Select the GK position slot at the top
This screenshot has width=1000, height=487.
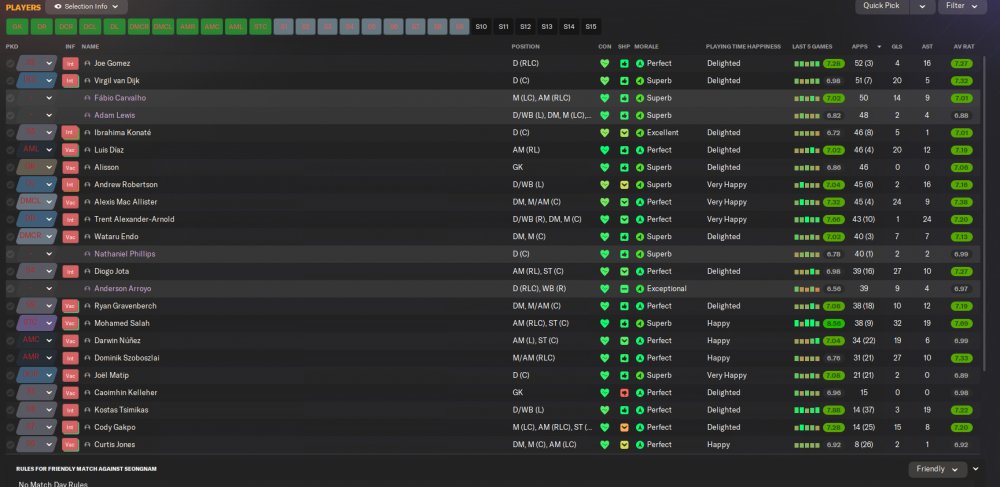[x=17, y=27]
